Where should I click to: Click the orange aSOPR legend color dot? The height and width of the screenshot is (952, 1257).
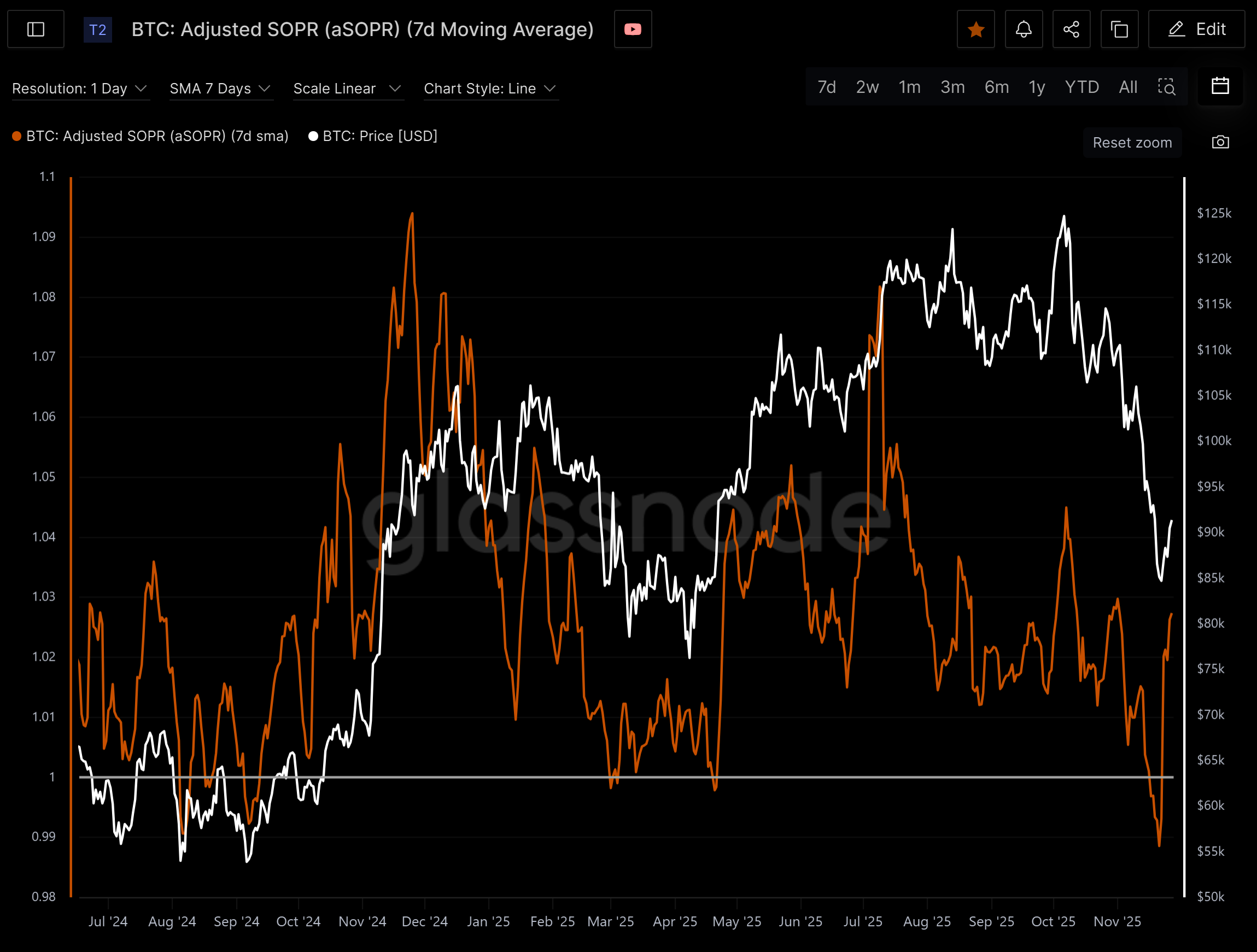tap(17, 136)
